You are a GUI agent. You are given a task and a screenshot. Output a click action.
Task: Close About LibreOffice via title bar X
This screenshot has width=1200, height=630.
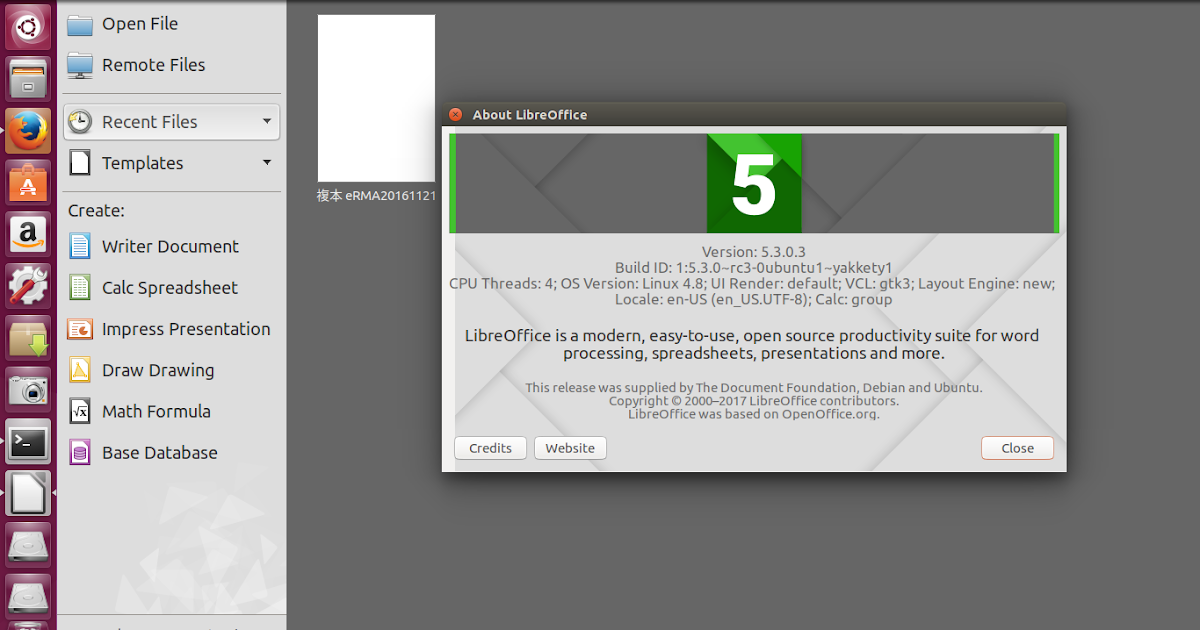coord(456,114)
